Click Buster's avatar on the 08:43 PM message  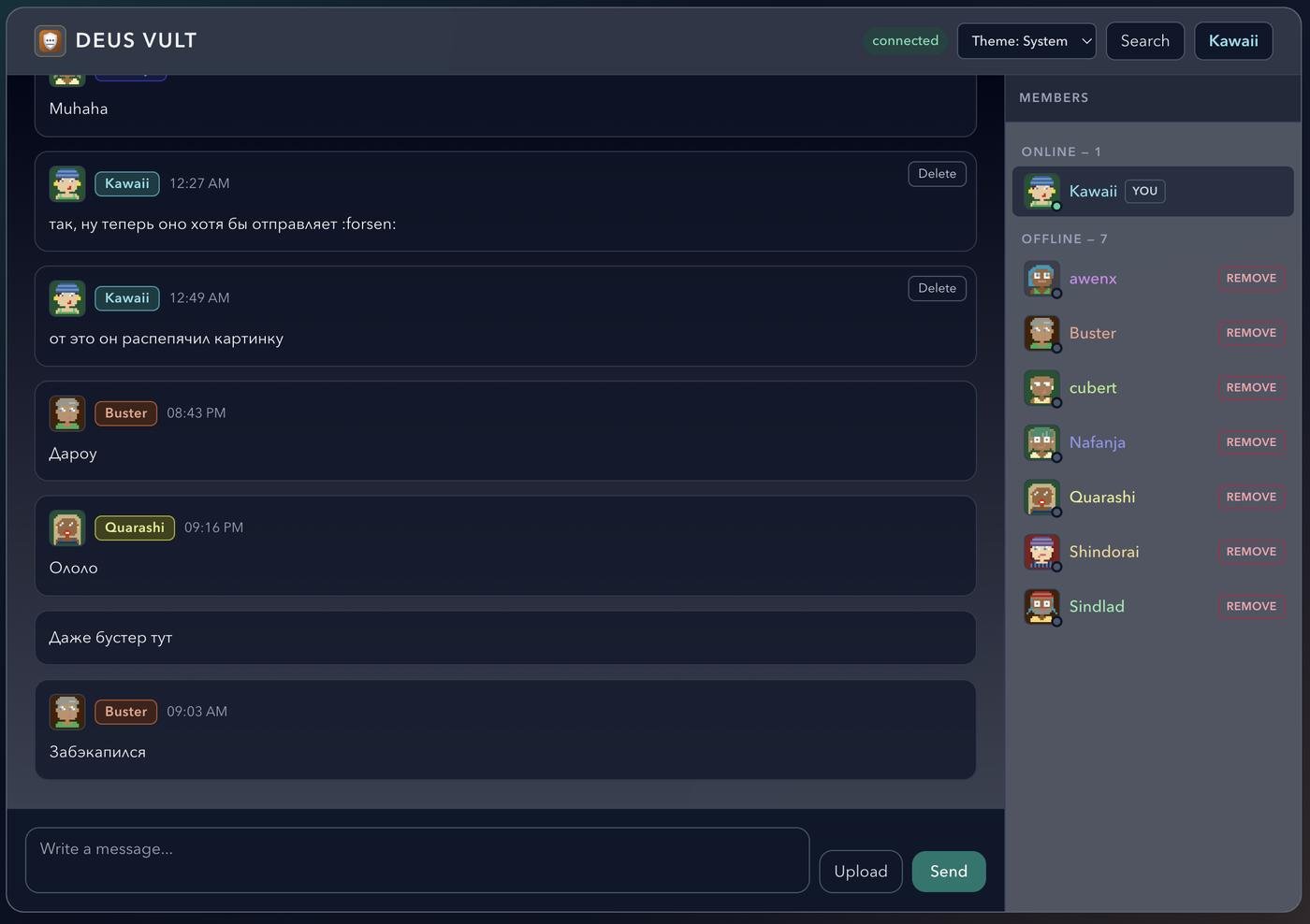pos(67,413)
